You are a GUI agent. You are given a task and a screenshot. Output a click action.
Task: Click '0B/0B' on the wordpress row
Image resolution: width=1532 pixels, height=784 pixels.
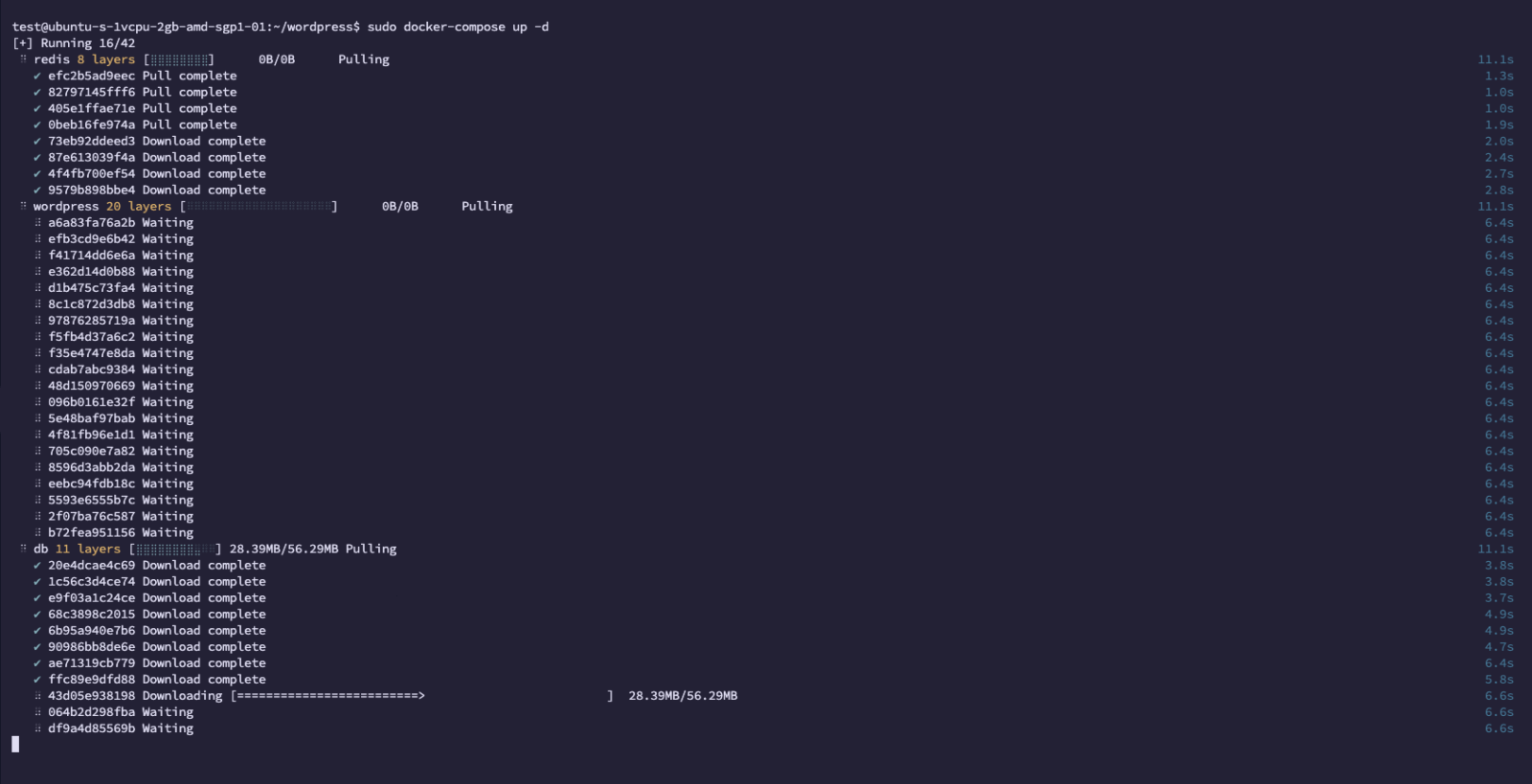pos(400,207)
